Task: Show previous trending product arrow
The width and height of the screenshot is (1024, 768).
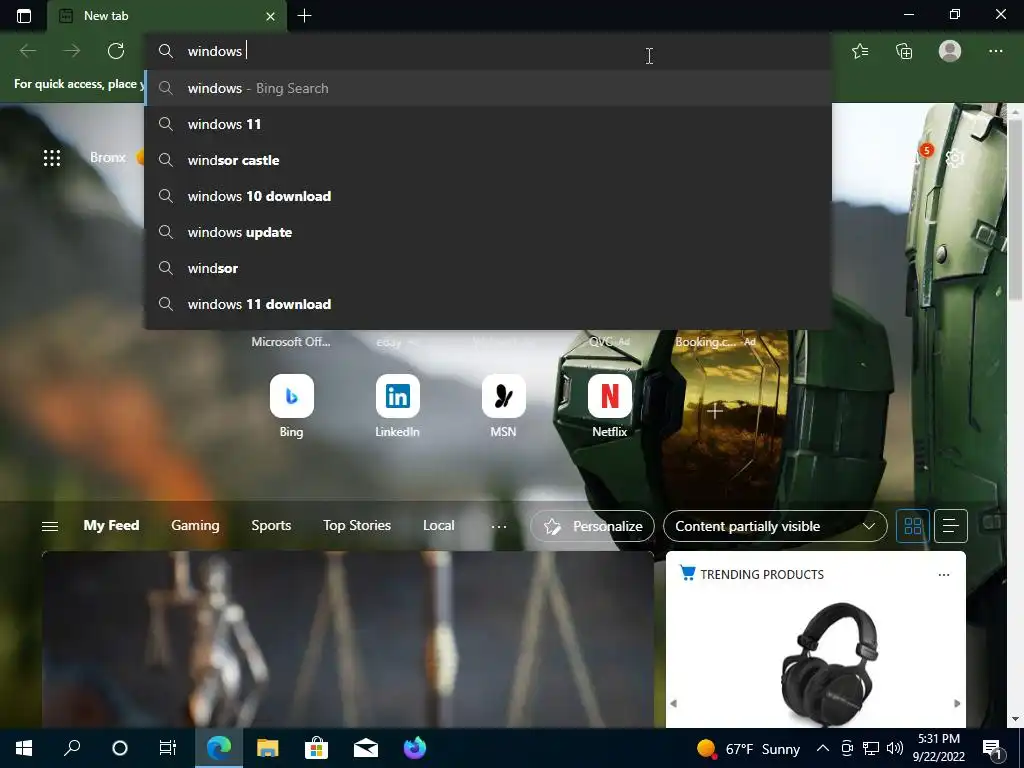Action: click(673, 703)
